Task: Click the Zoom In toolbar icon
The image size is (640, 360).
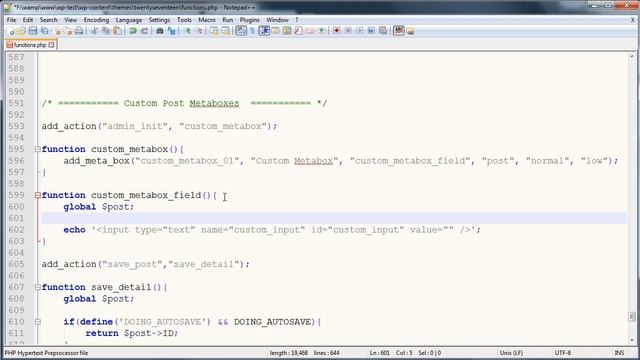Action: click(187, 31)
